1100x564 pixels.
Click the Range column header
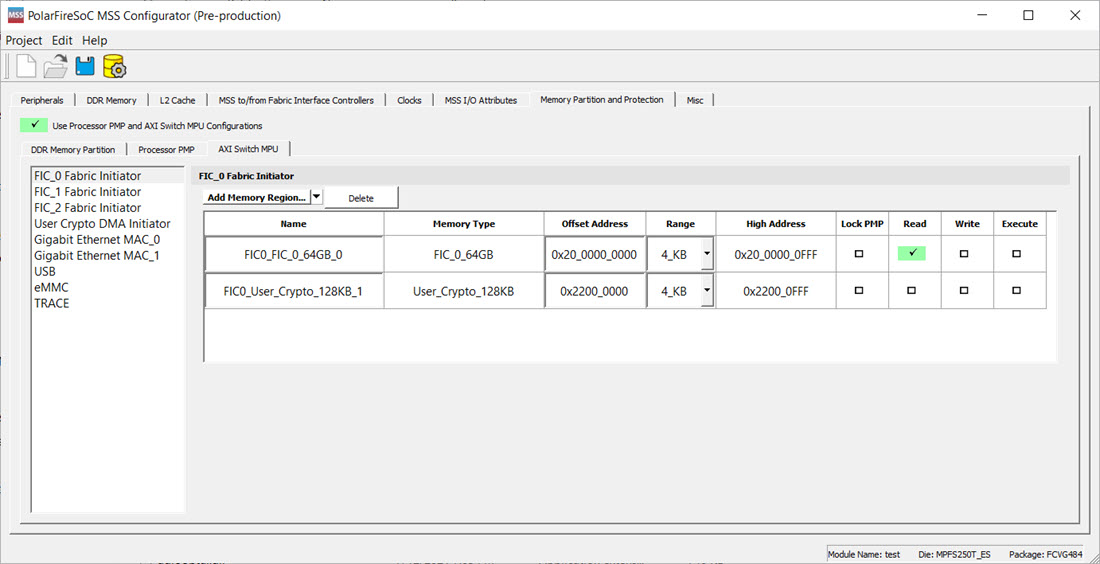(x=680, y=224)
